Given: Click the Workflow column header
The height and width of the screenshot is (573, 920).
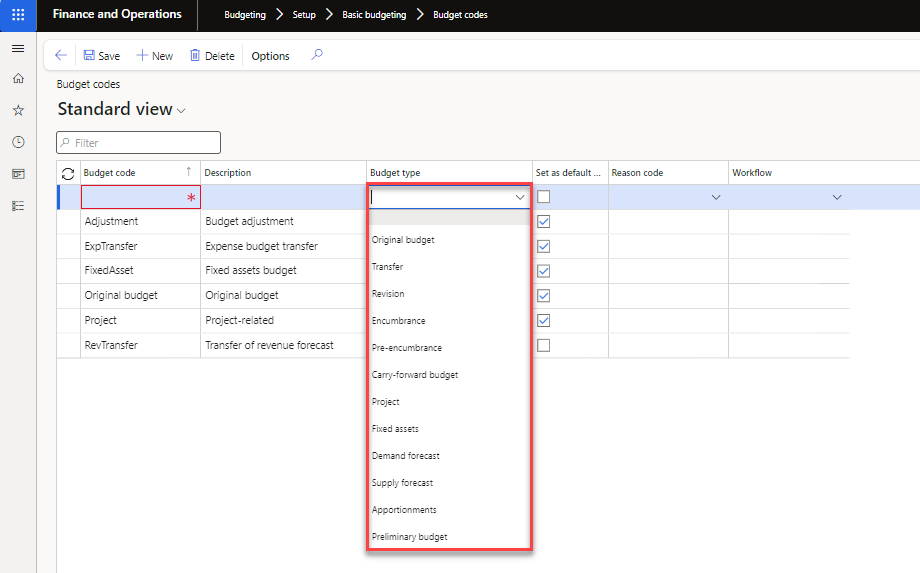Looking at the screenshot, I should point(789,173).
